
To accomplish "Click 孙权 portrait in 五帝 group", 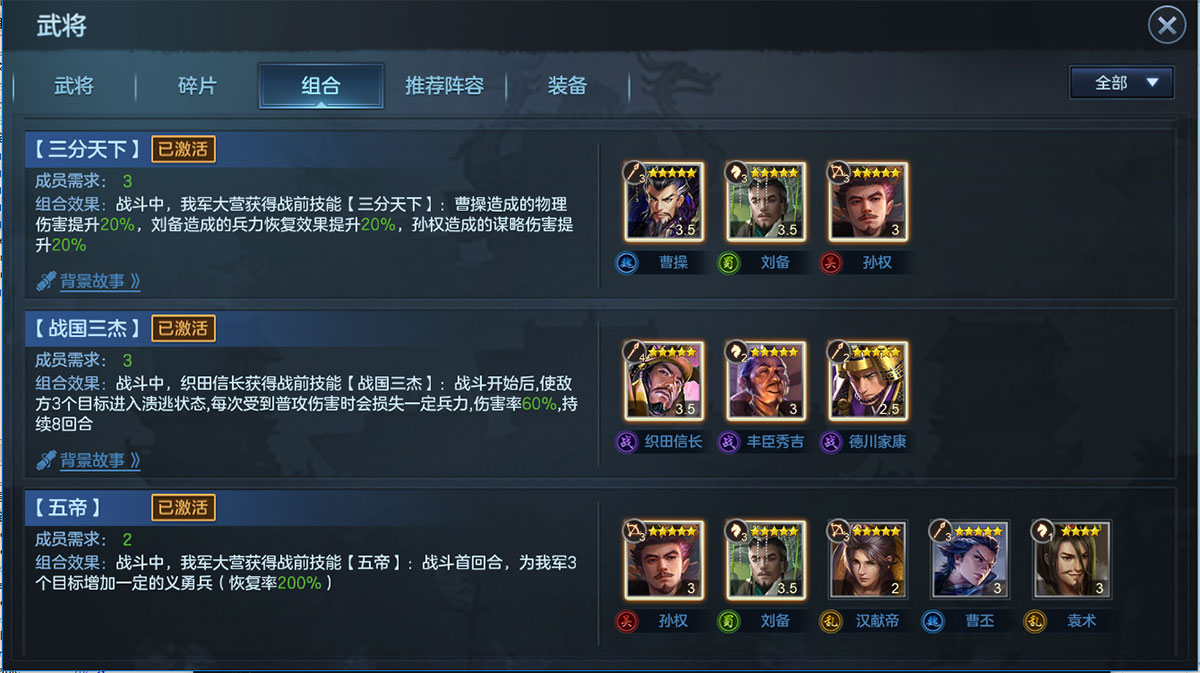I will coord(665,559).
